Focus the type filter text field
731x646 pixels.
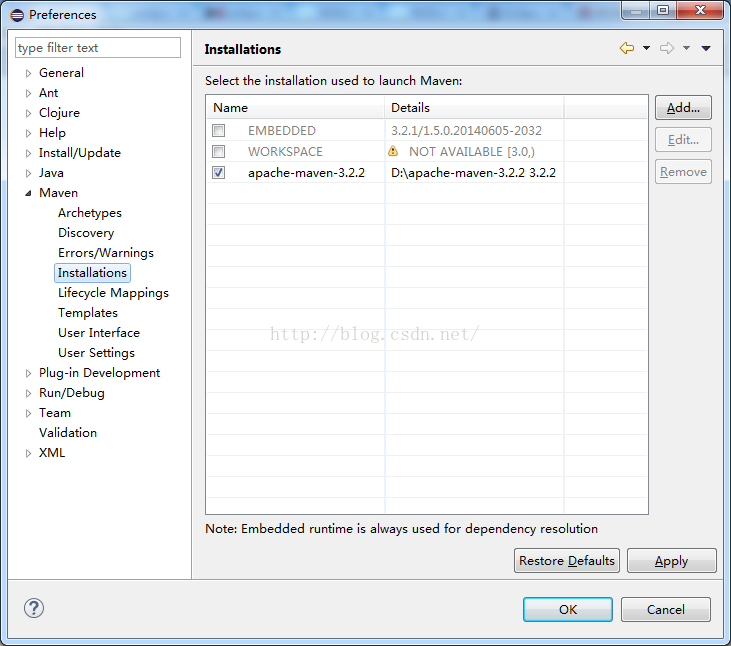point(98,48)
